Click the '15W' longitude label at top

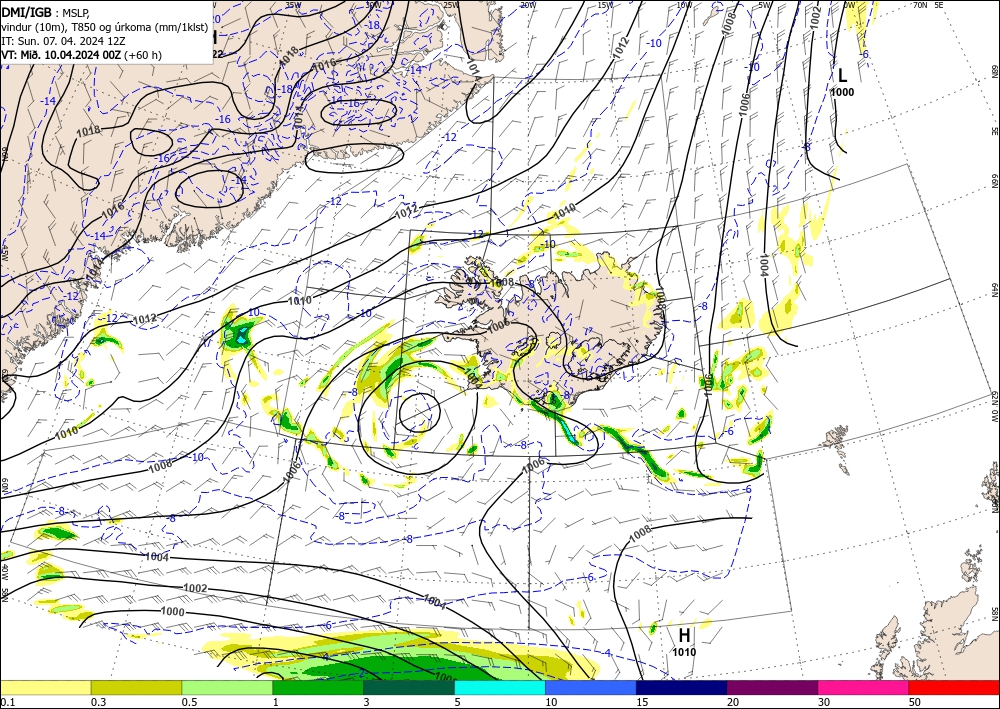606,5
